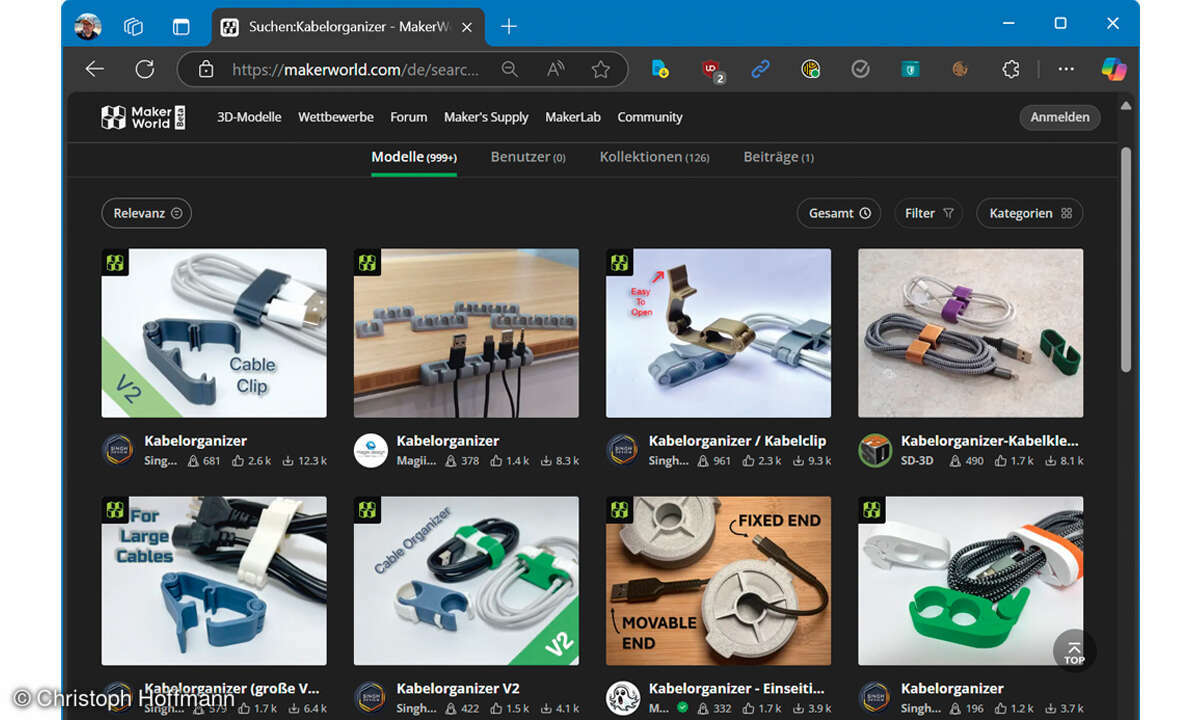
Task: Click the MakerWorld logo
Action: pos(143,117)
